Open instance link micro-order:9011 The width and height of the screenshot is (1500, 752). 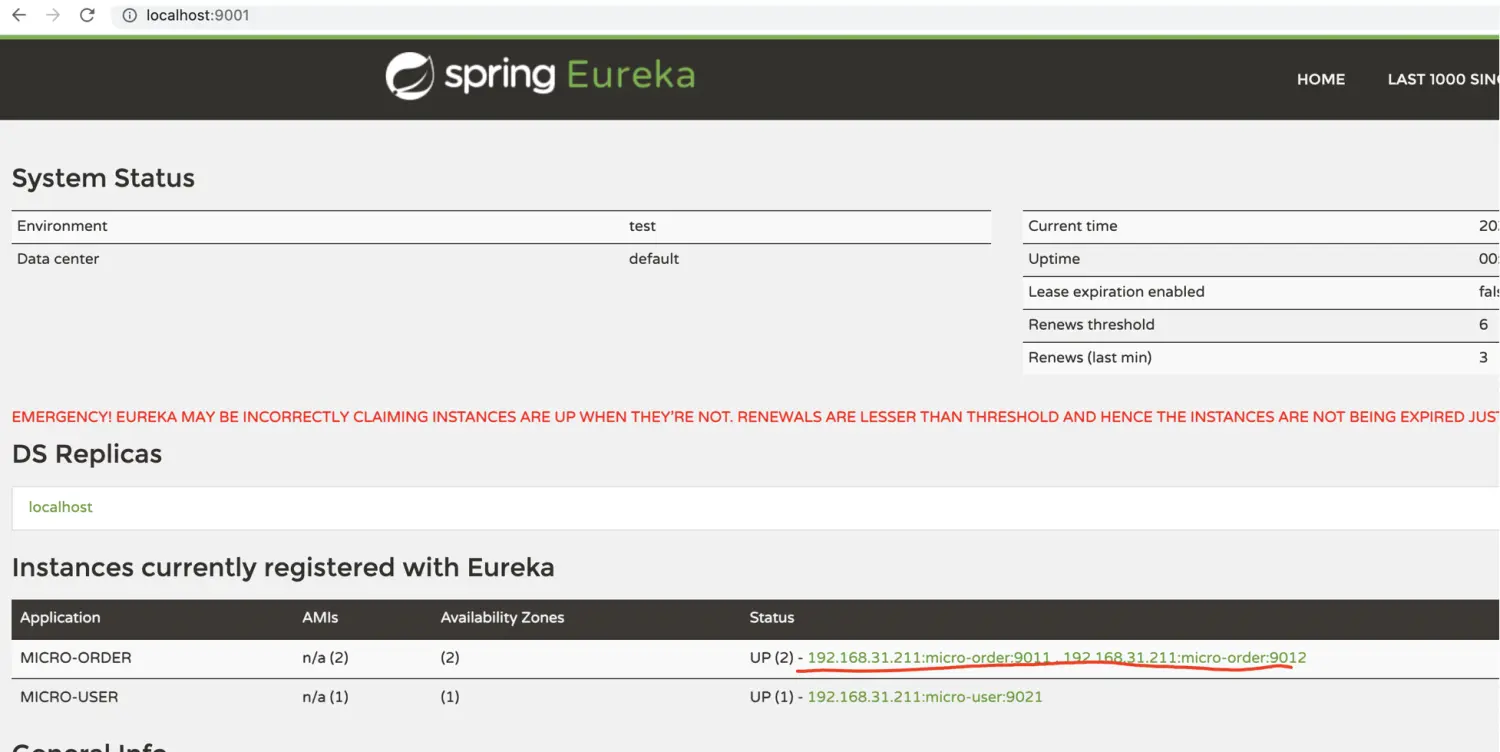pos(929,658)
